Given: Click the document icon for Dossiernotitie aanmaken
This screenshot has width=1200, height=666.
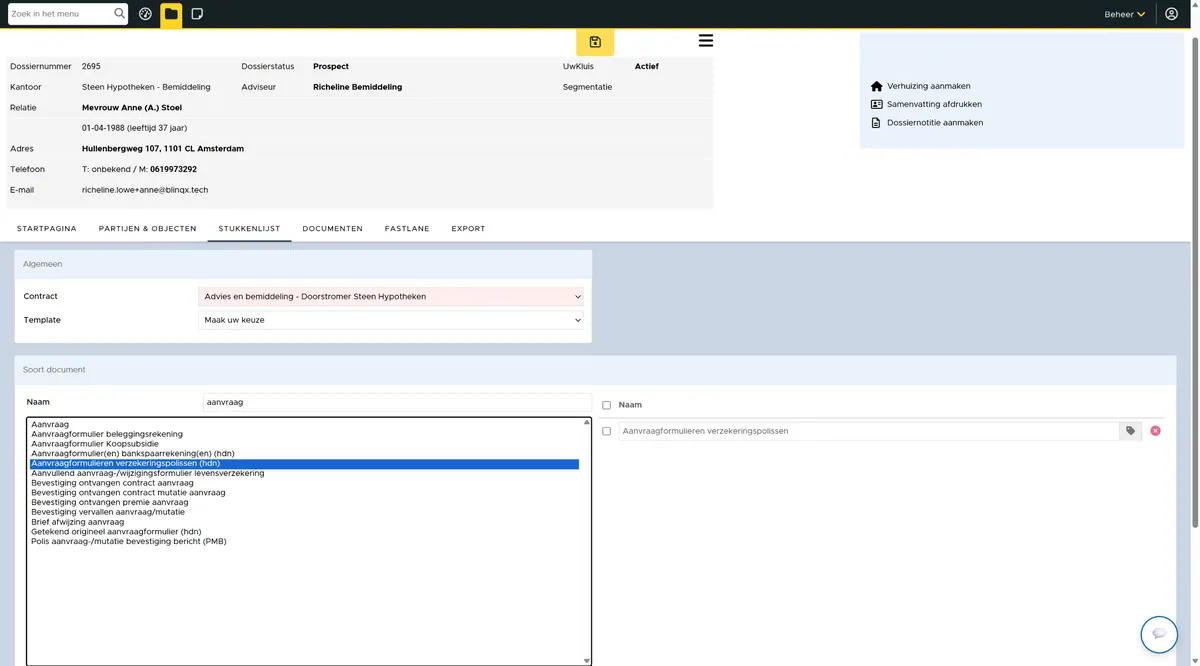Looking at the screenshot, I should (877, 123).
